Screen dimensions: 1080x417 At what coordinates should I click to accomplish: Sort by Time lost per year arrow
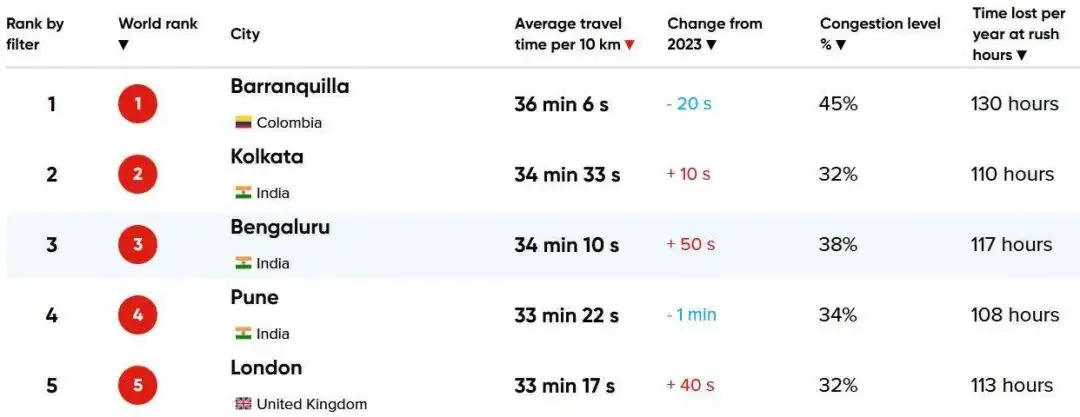click(x=1021, y=55)
